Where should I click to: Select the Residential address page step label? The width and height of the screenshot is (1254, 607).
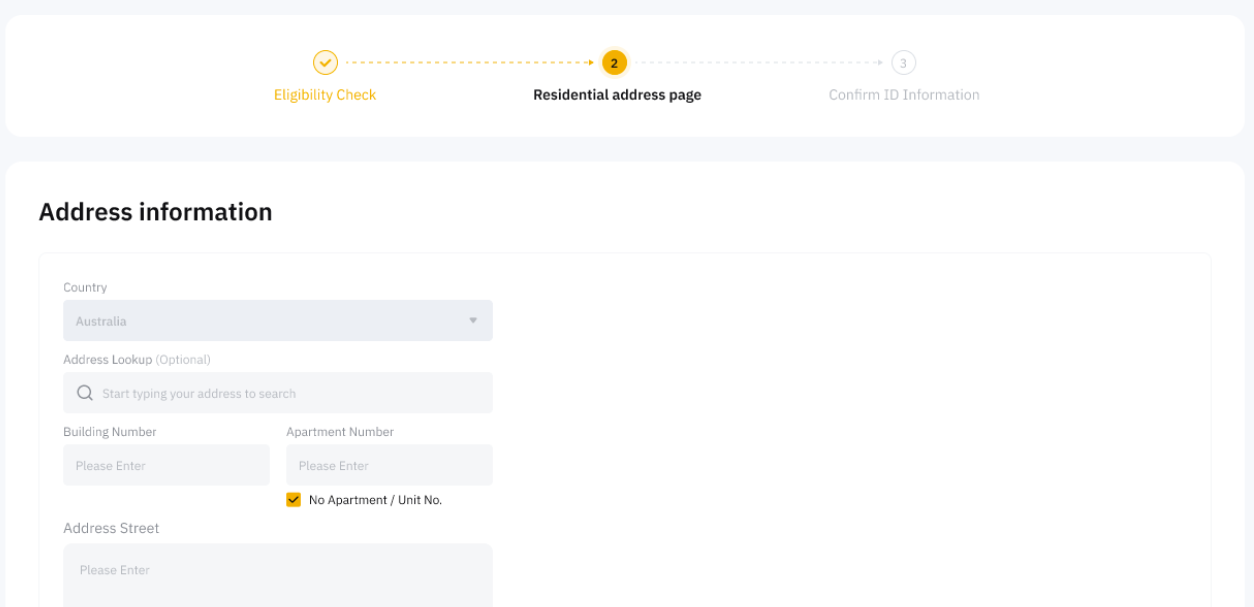[617, 95]
